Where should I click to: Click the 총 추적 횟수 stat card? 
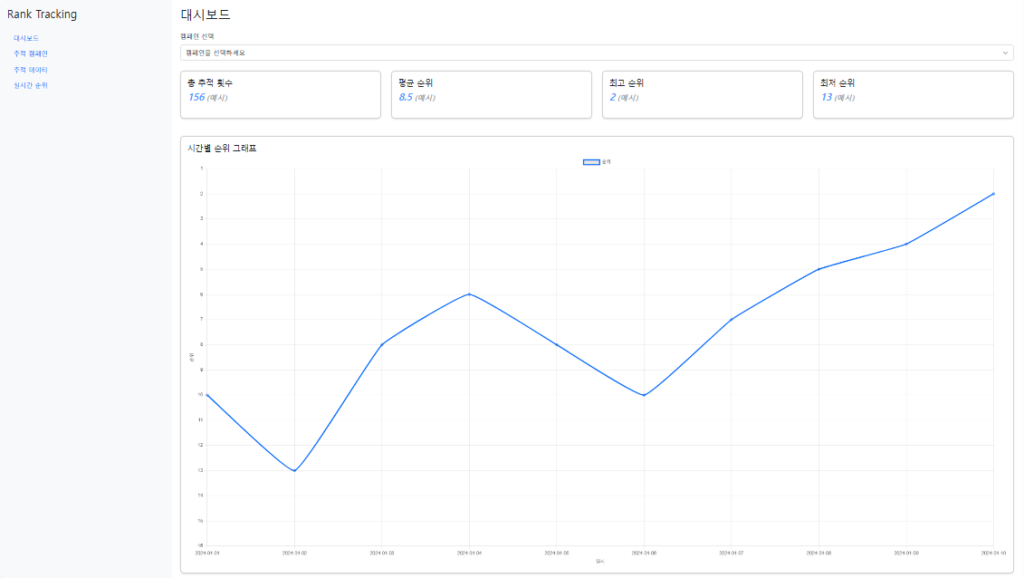tap(280, 94)
